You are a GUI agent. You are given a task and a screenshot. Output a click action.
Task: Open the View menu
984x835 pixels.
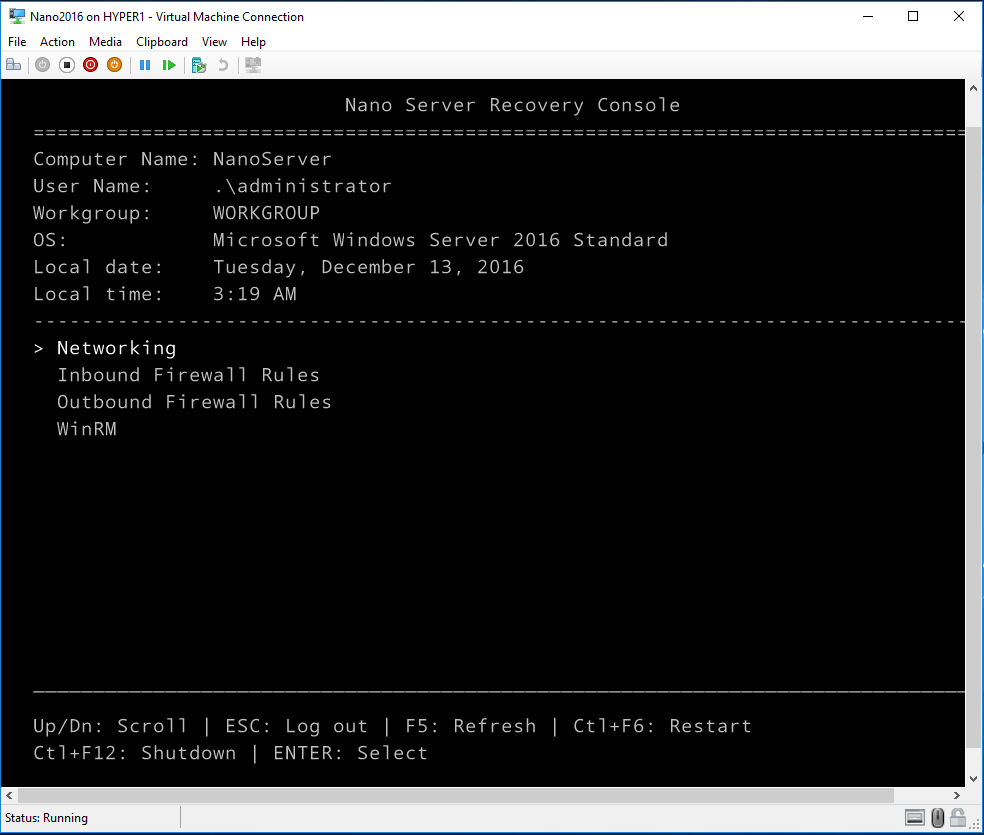pos(214,42)
